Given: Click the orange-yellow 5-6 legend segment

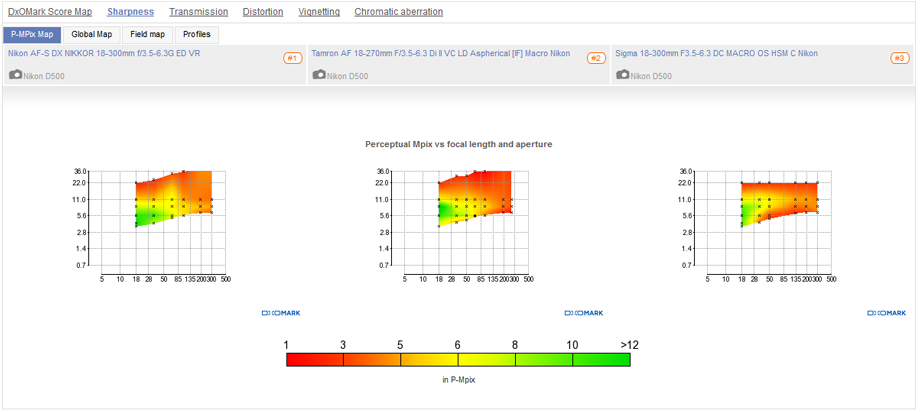Looking at the screenshot, I should pos(429,360).
